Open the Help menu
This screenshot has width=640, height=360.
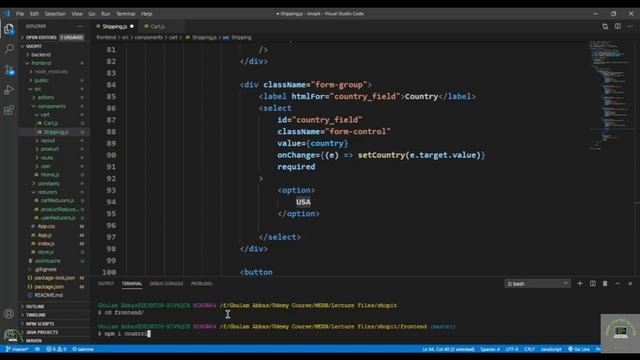tap(147, 13)
